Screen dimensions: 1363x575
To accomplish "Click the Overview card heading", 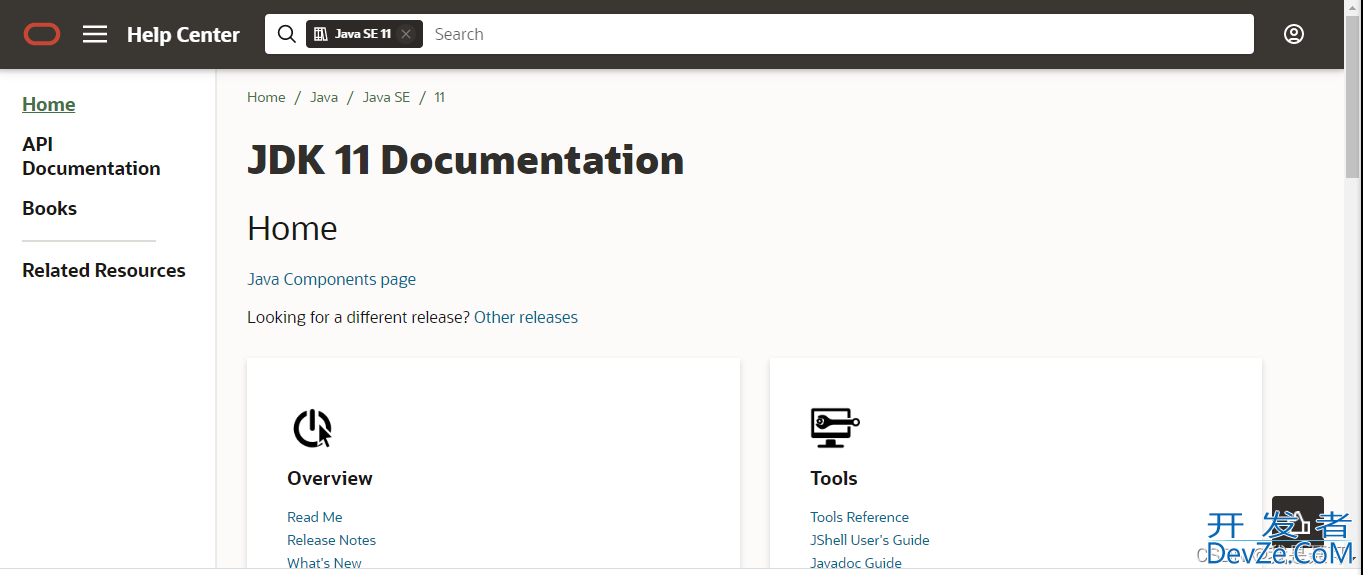I will pos(330,478).
